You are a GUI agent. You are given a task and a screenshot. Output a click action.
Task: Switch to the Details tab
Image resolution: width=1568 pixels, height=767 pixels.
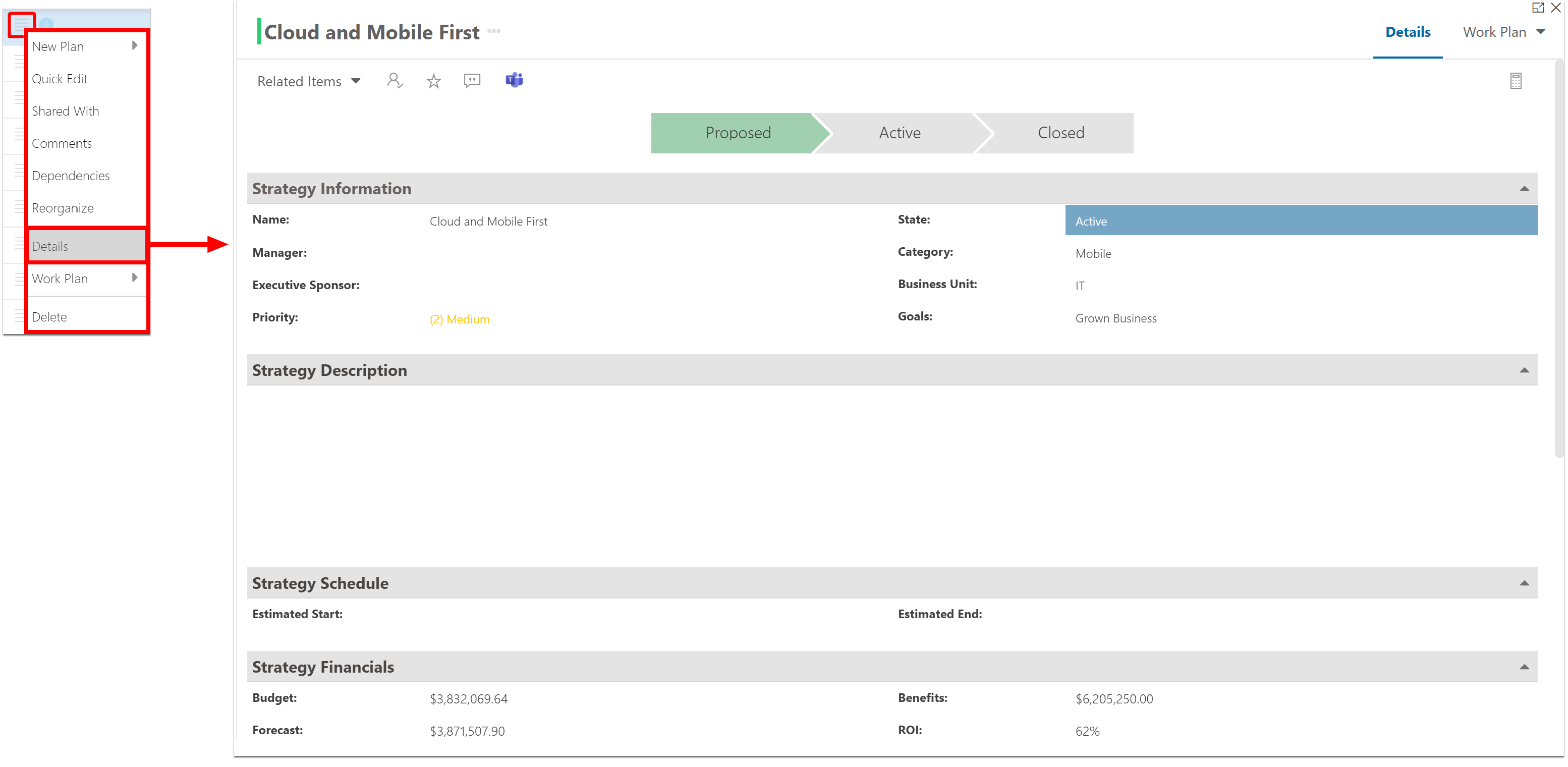tap(1407, 32)
